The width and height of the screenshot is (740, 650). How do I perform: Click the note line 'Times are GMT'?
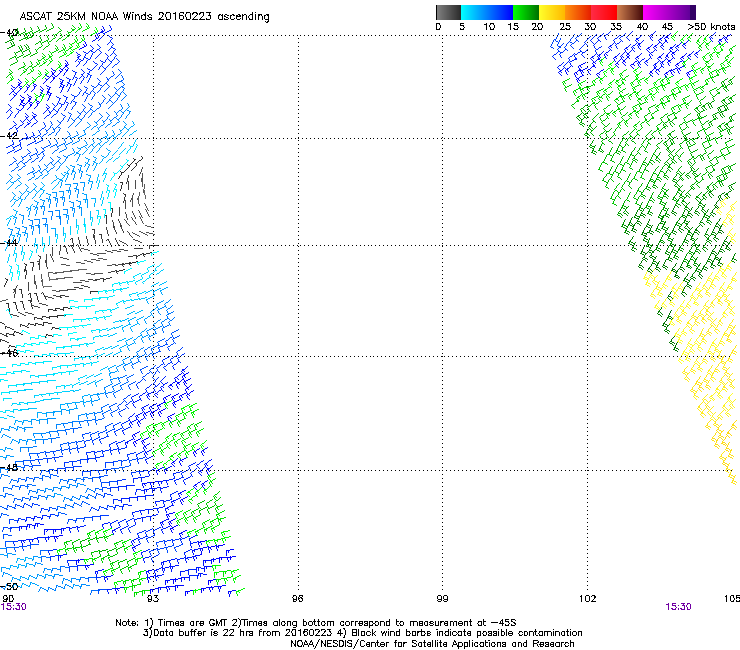pos(194,623)
